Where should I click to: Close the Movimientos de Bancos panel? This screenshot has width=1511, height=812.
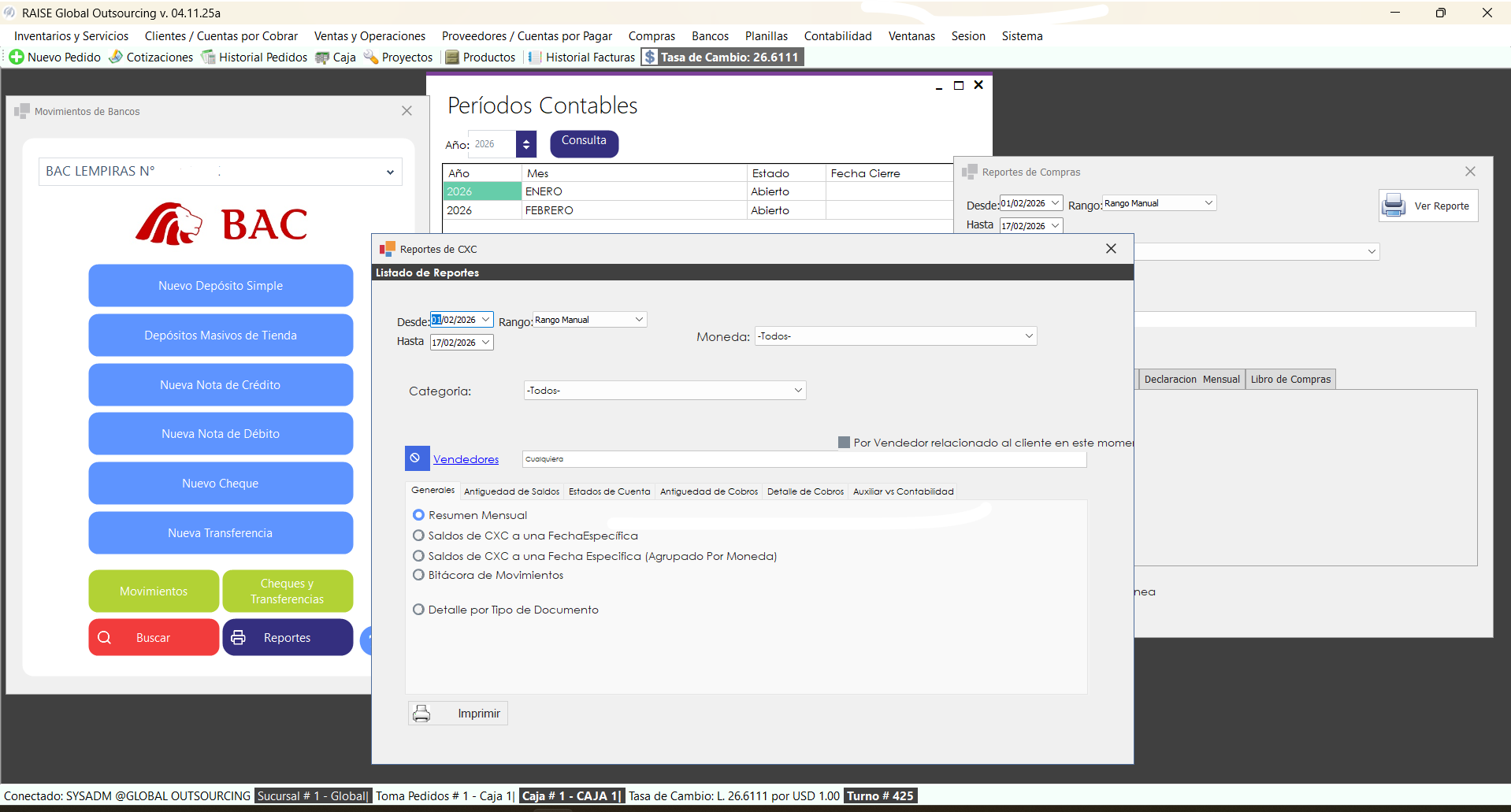click(407, 111)
